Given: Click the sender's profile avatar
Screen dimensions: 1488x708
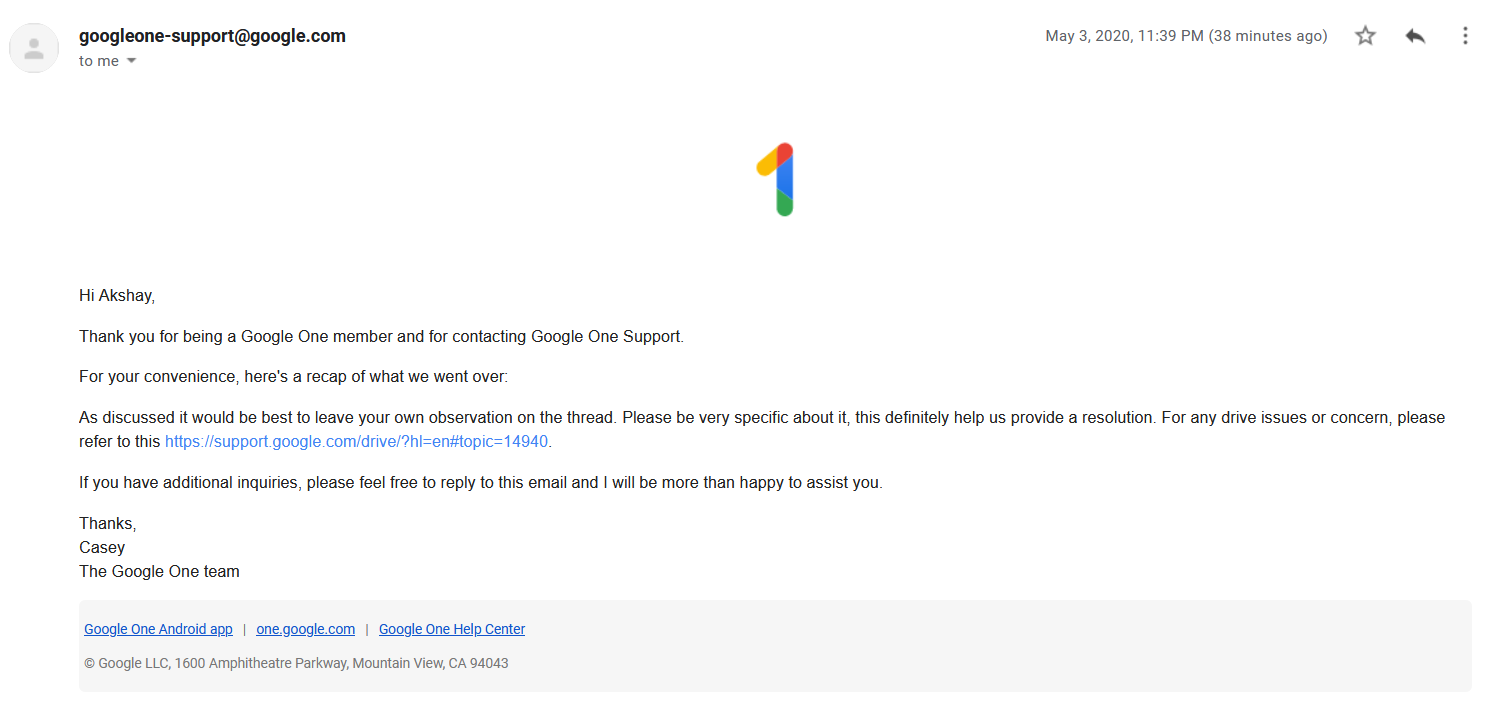Looking at the screenshot, I should (33, 47).
